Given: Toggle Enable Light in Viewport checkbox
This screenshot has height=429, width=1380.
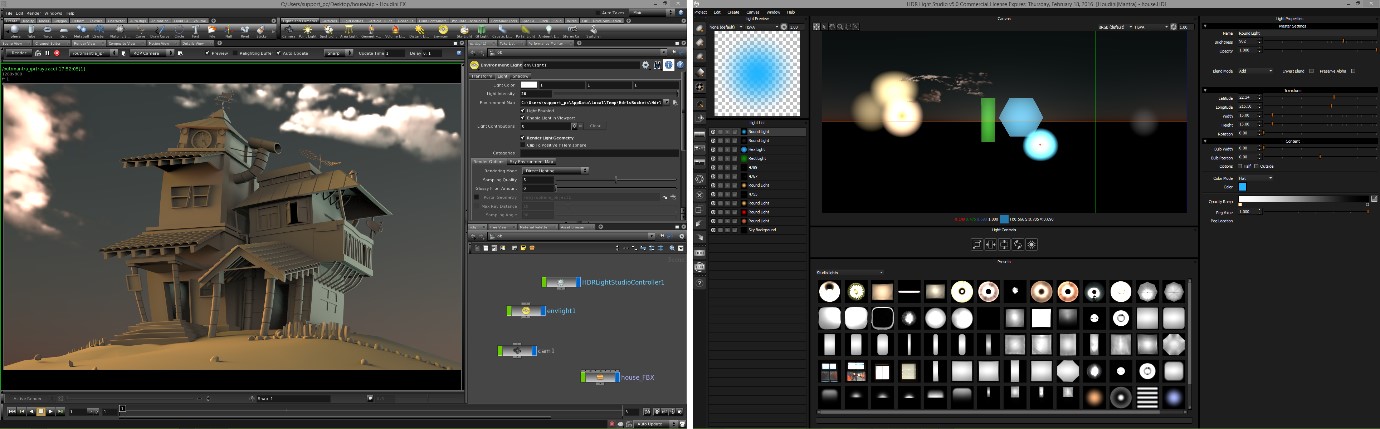Looking at the screenshot, I should pos(522,118).
